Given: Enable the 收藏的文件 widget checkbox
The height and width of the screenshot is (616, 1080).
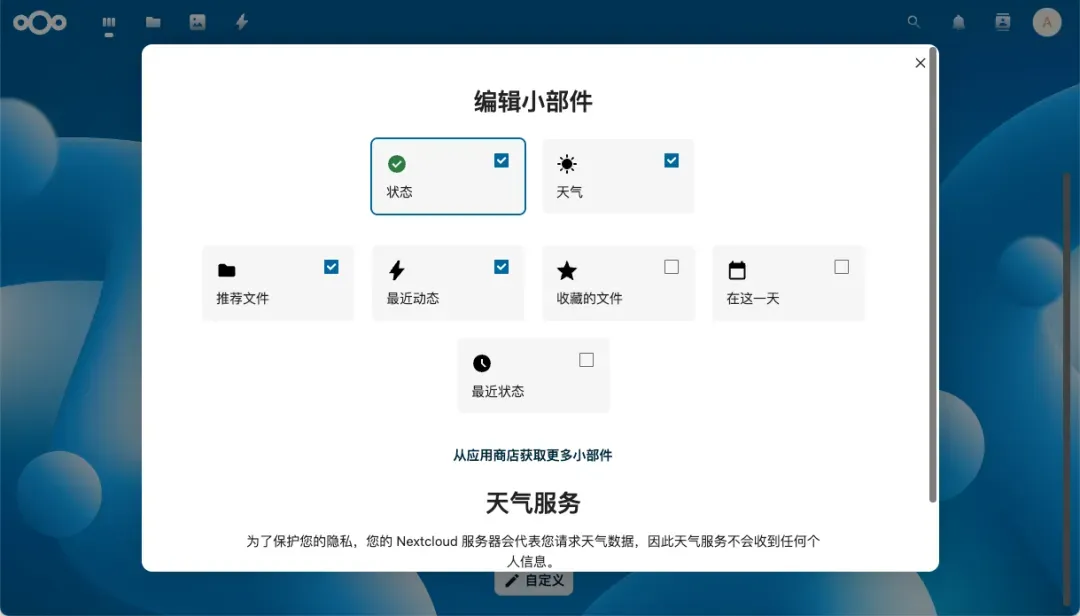Looking at the screenshot, I should pyautogui.click(x=672, y=267).
